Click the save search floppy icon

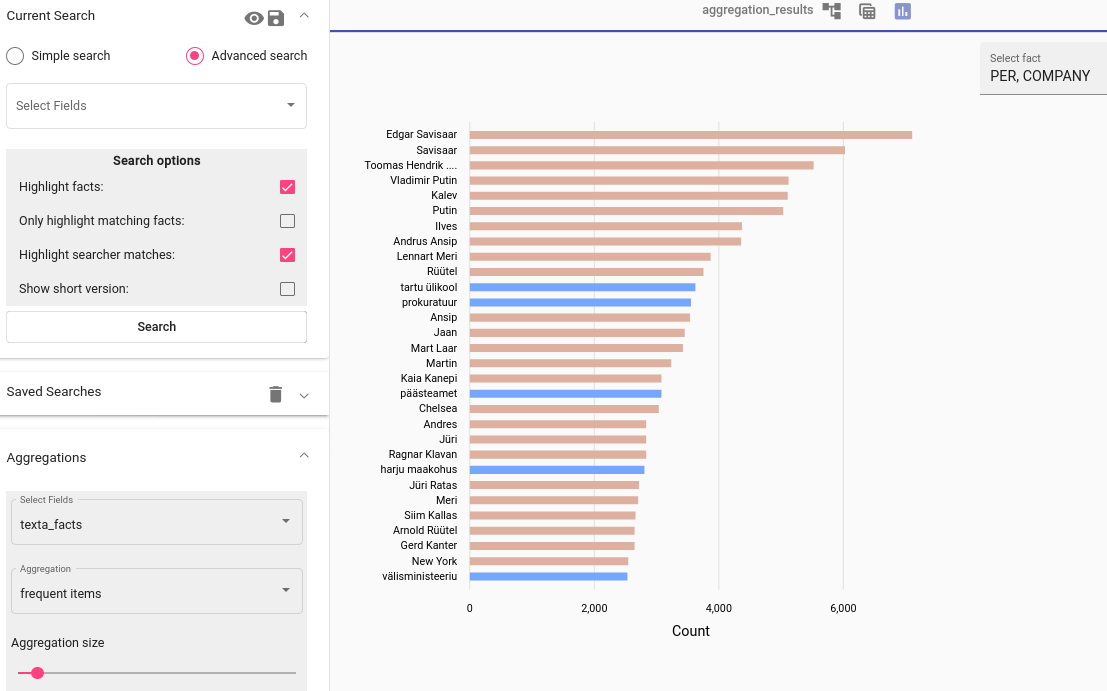pyautogui.click(x=276, y=18)
